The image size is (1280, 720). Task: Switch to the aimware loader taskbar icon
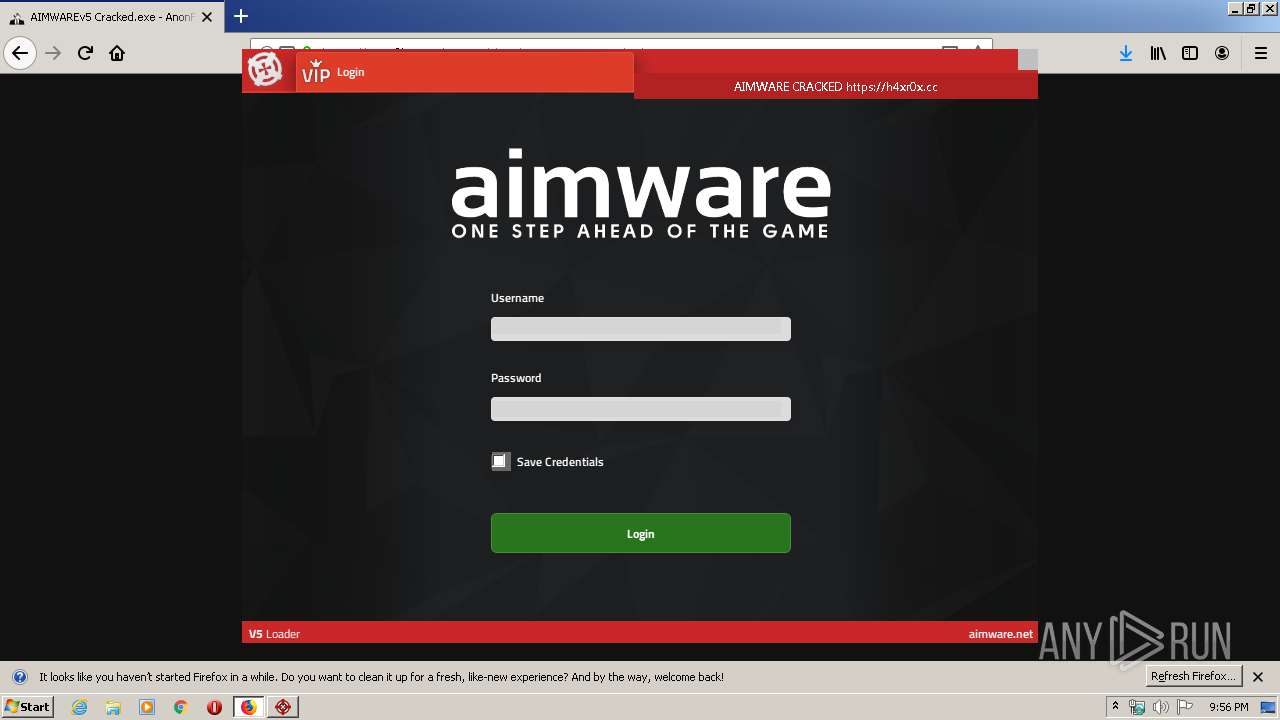pyautogui.click(x=283, y=707)
